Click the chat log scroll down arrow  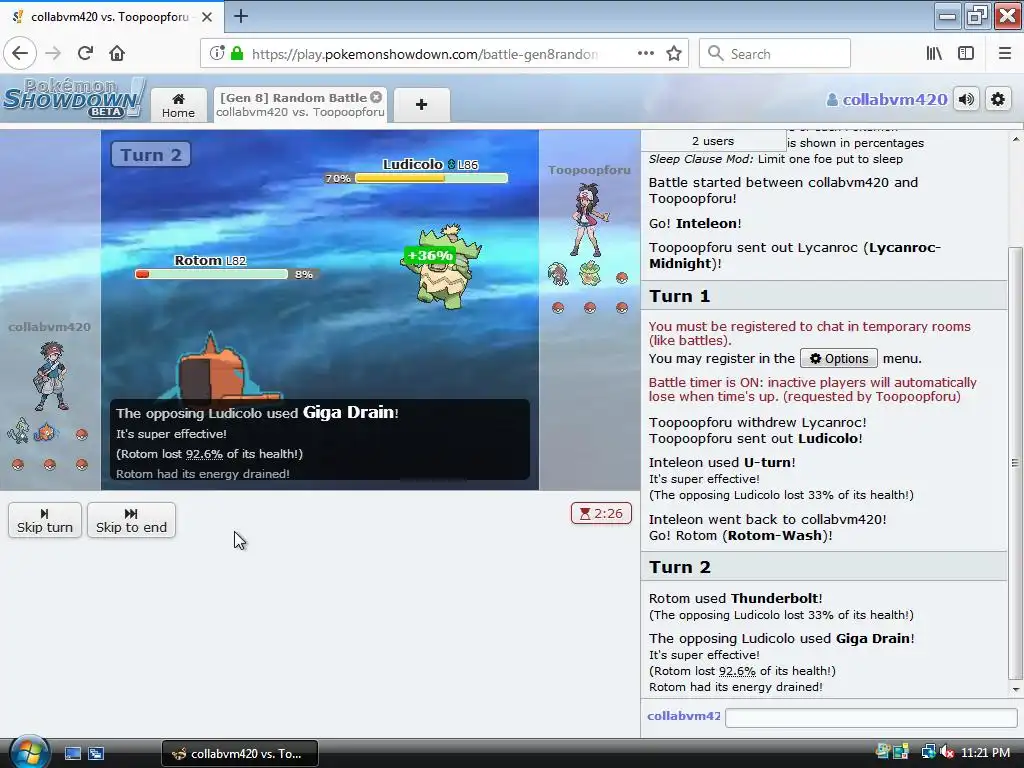tap(1016, 689)
